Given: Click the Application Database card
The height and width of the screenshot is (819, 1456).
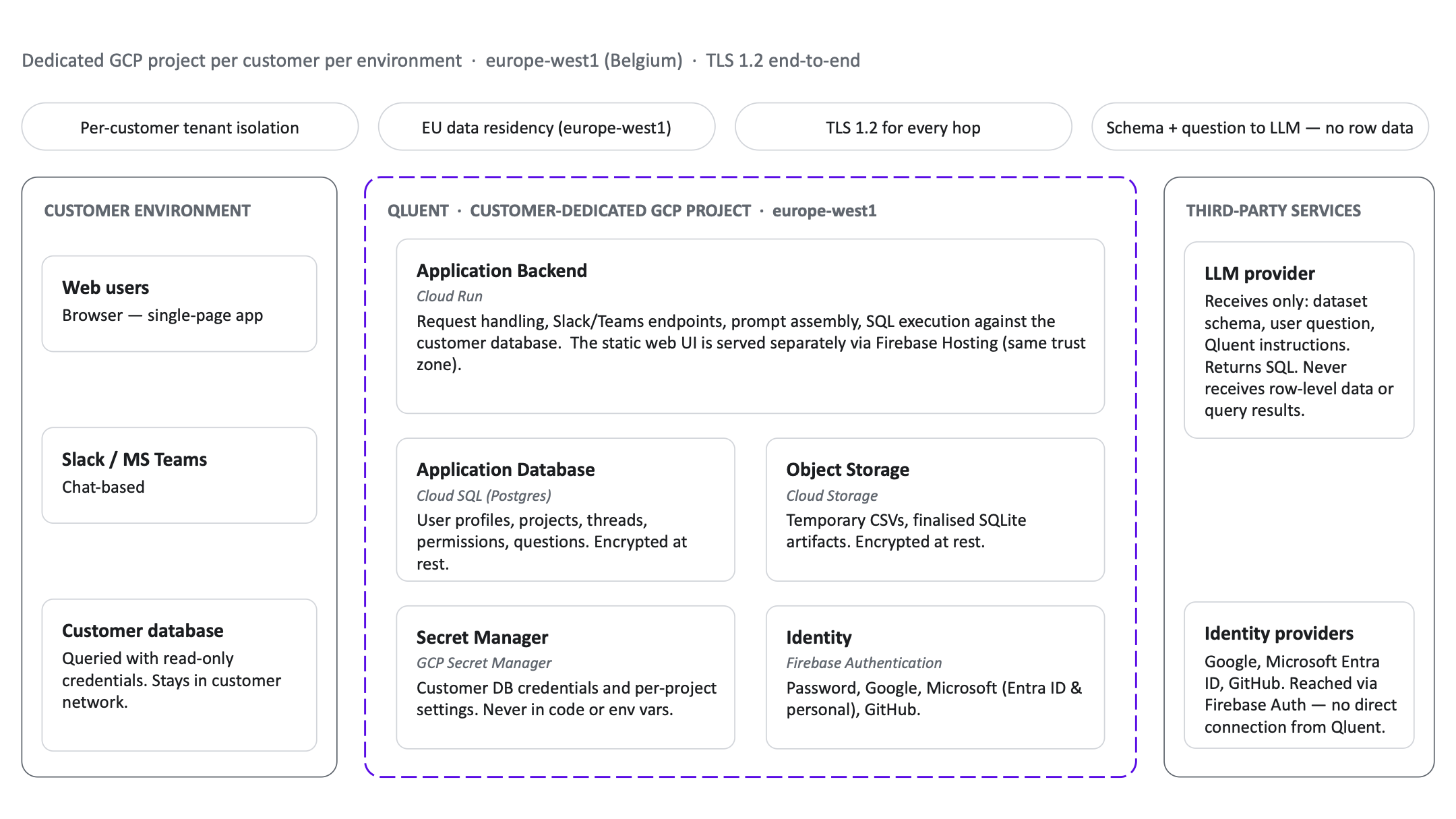Looking at the screenshot, I should point(565,510).
